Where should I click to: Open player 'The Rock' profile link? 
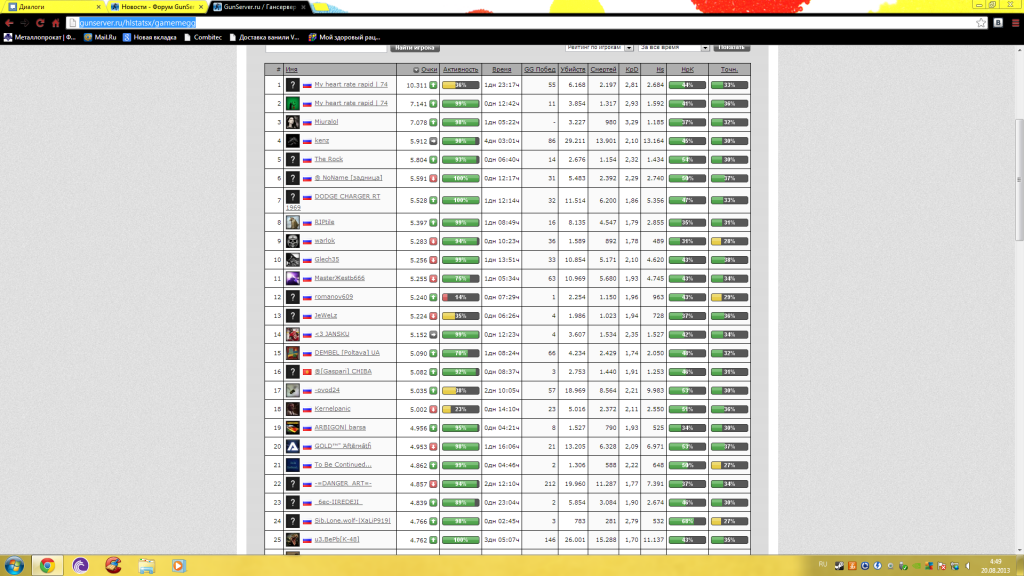328,159
